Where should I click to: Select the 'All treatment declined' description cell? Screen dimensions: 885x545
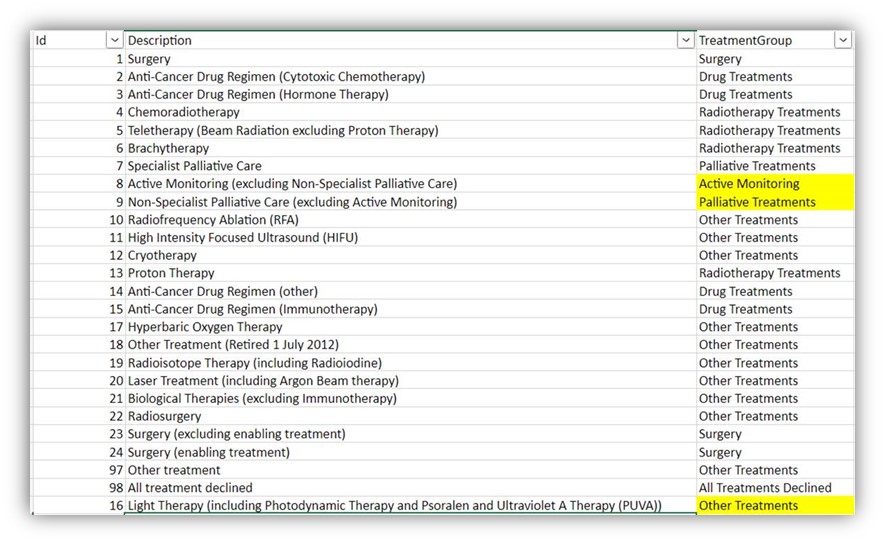(x=410, y=487)
